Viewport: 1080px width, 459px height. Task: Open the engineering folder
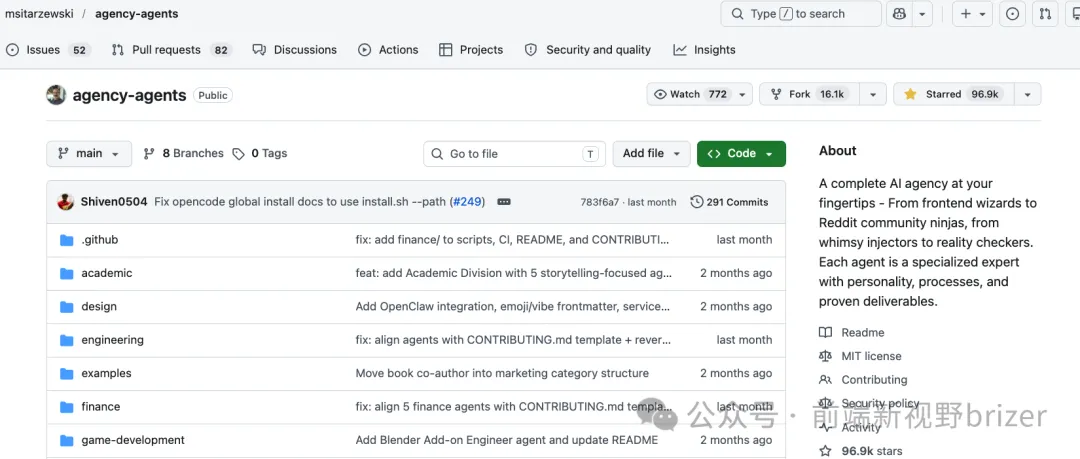112,340
